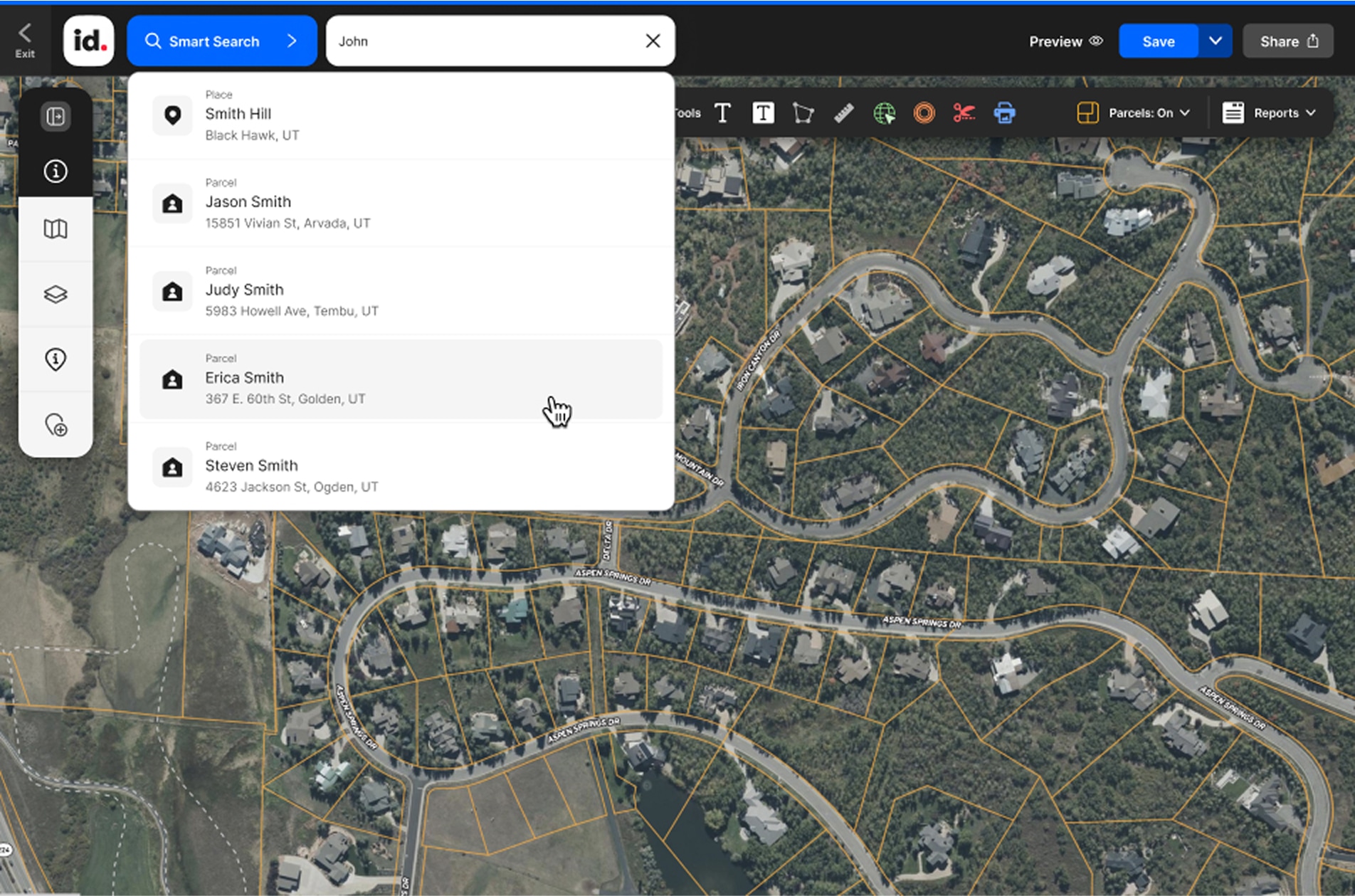
Task: Select the orange radius ring tool
Action: pos(924,112)
